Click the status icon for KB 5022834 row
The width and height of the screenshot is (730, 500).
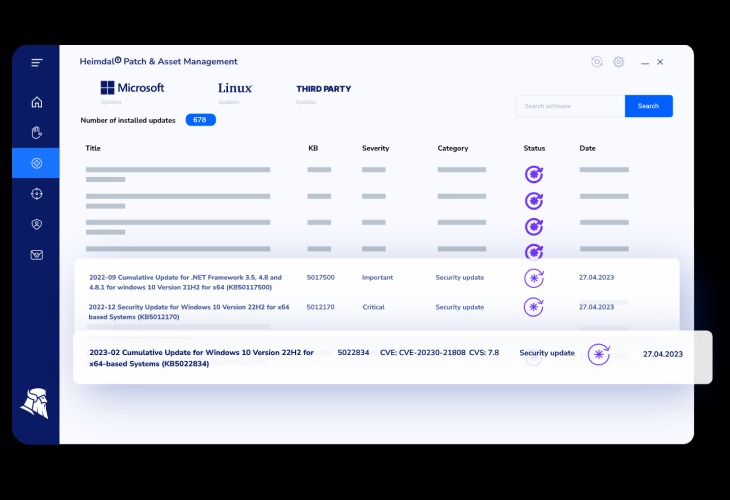click(599, 354)
